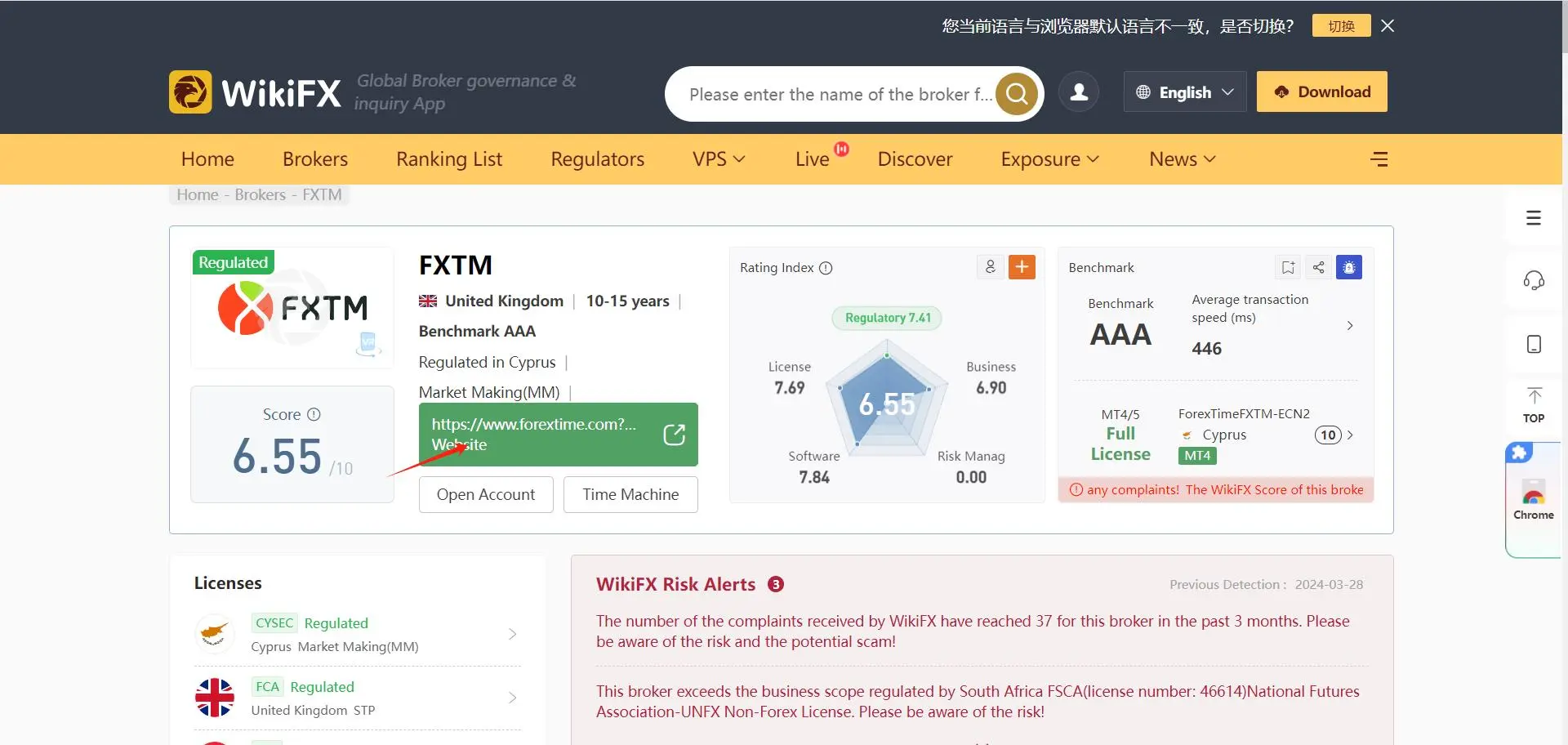Expand the CYSEC Regulated license row
The width and height of the screenshot is (1568, 745).
point(358,634)
